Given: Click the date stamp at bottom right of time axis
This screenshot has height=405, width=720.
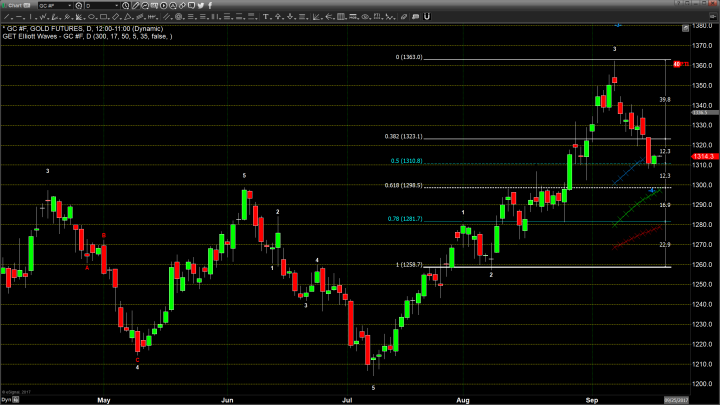Looking at the screenshot, I should pyautogui.click(x=676, y=400).
